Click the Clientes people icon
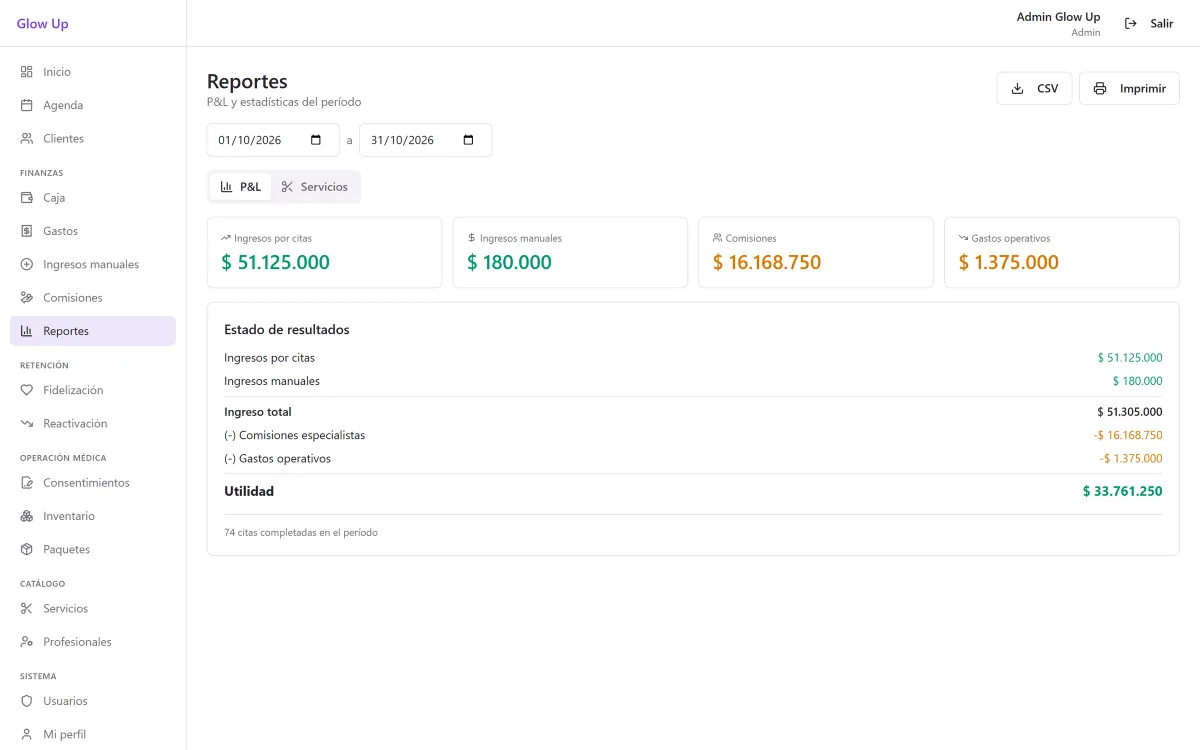This screenshot has width=1200, height=750. pos(27,138)
